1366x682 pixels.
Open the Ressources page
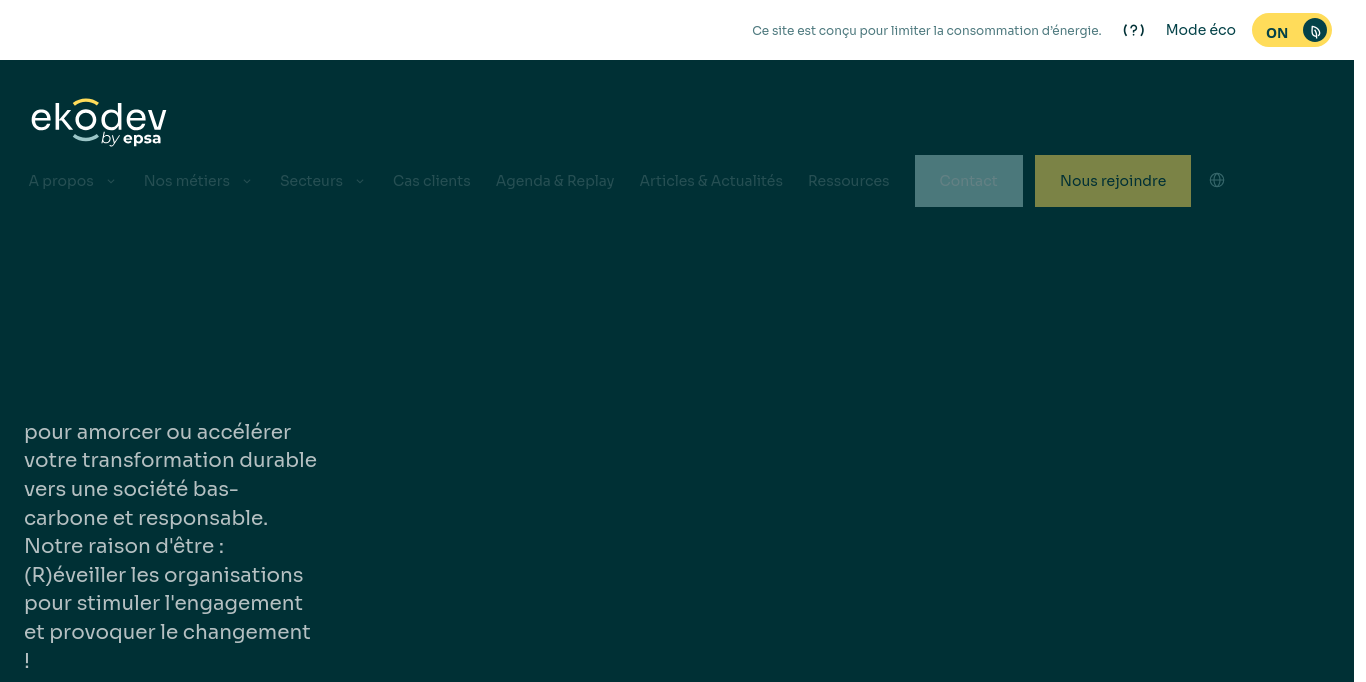click(x=849, y=181)
